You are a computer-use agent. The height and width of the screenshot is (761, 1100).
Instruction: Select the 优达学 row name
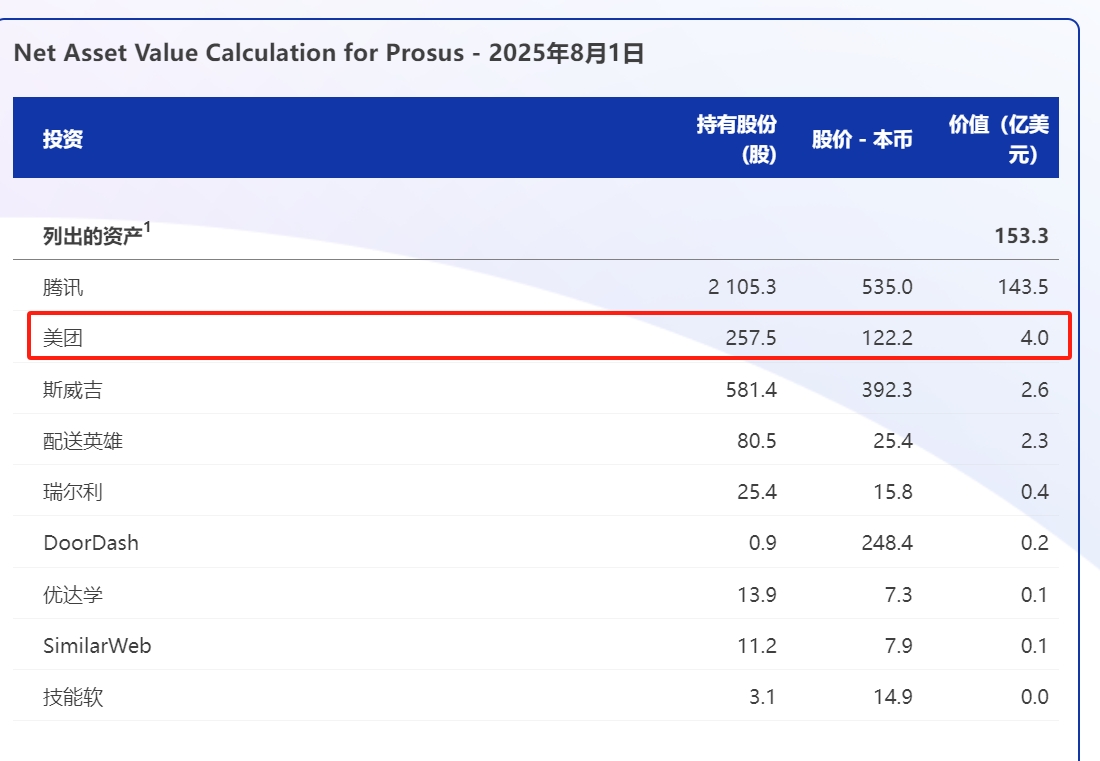(x=73, y=595)
